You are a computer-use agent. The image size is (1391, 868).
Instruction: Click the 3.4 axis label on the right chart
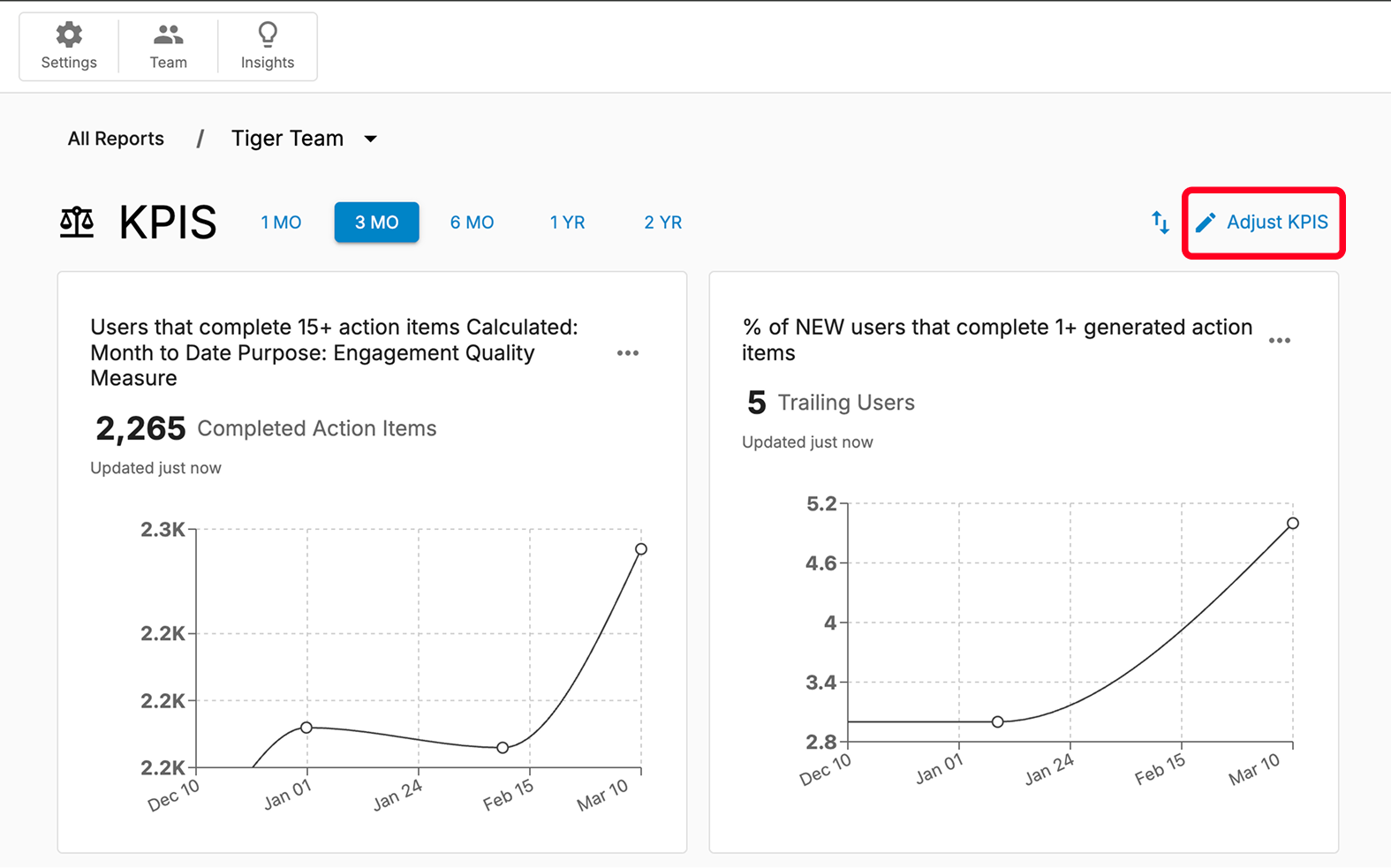pyautogui.click(x=821, y=683)
